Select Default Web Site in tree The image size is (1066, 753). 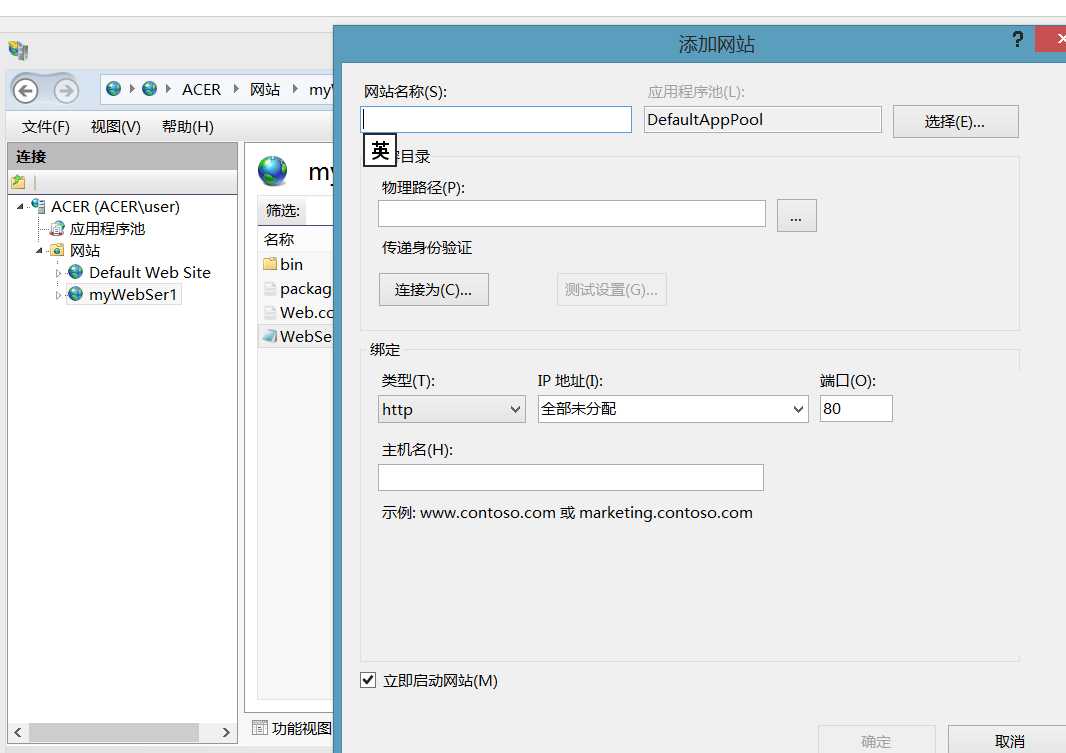pyautogui.click(x=150, y=273)
